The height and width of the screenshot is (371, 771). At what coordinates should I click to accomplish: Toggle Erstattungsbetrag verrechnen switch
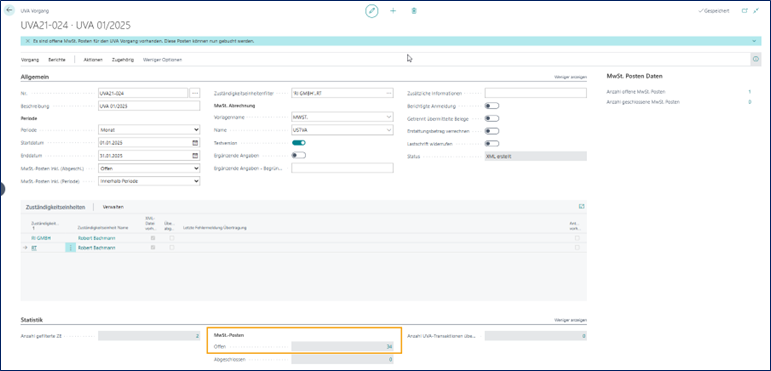492,131
